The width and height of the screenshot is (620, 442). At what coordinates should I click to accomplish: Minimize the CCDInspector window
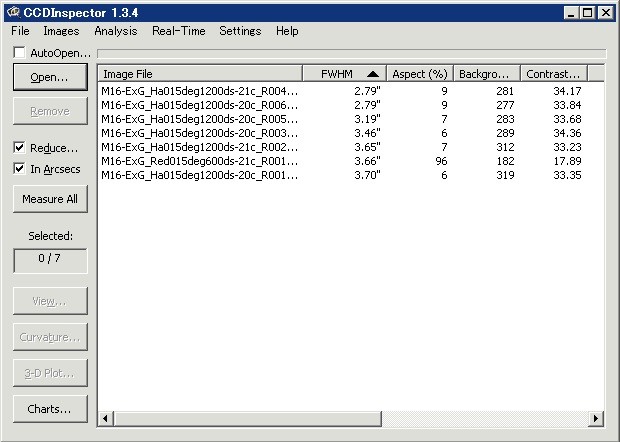point(570,13)
